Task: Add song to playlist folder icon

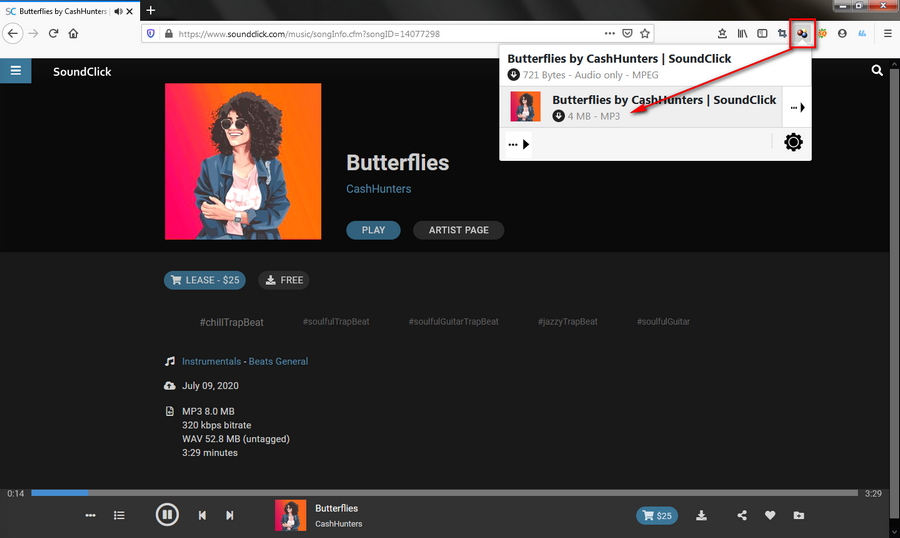Action: pos(798,516)
